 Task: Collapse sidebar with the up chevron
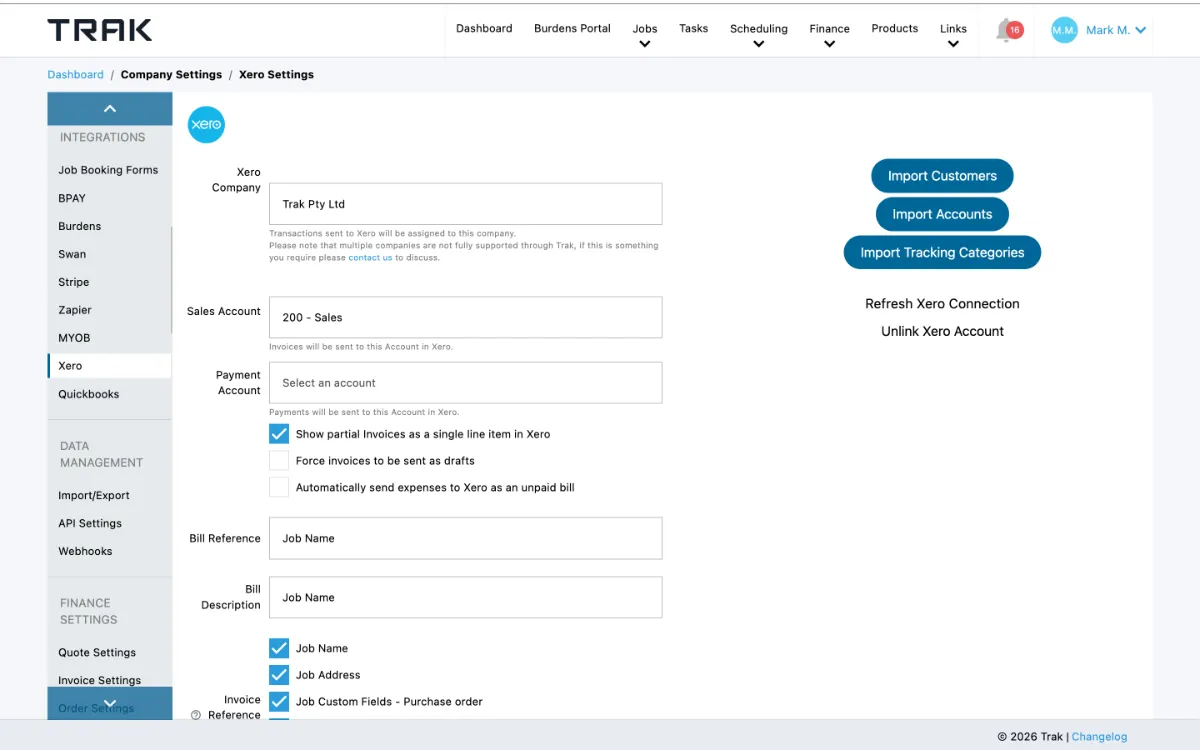pyautogui.click(x=110, y=108)
